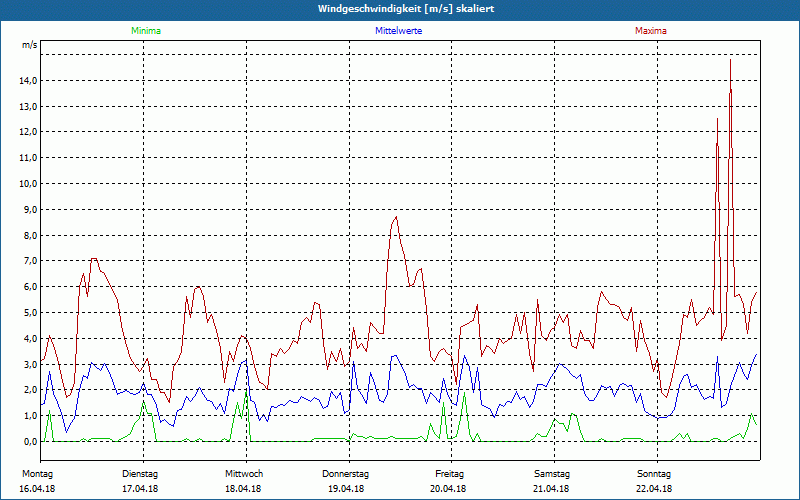The width and height of the screenshot is (800, 500).
Task: Click the date 22.04.18
Action: (654, 489)
